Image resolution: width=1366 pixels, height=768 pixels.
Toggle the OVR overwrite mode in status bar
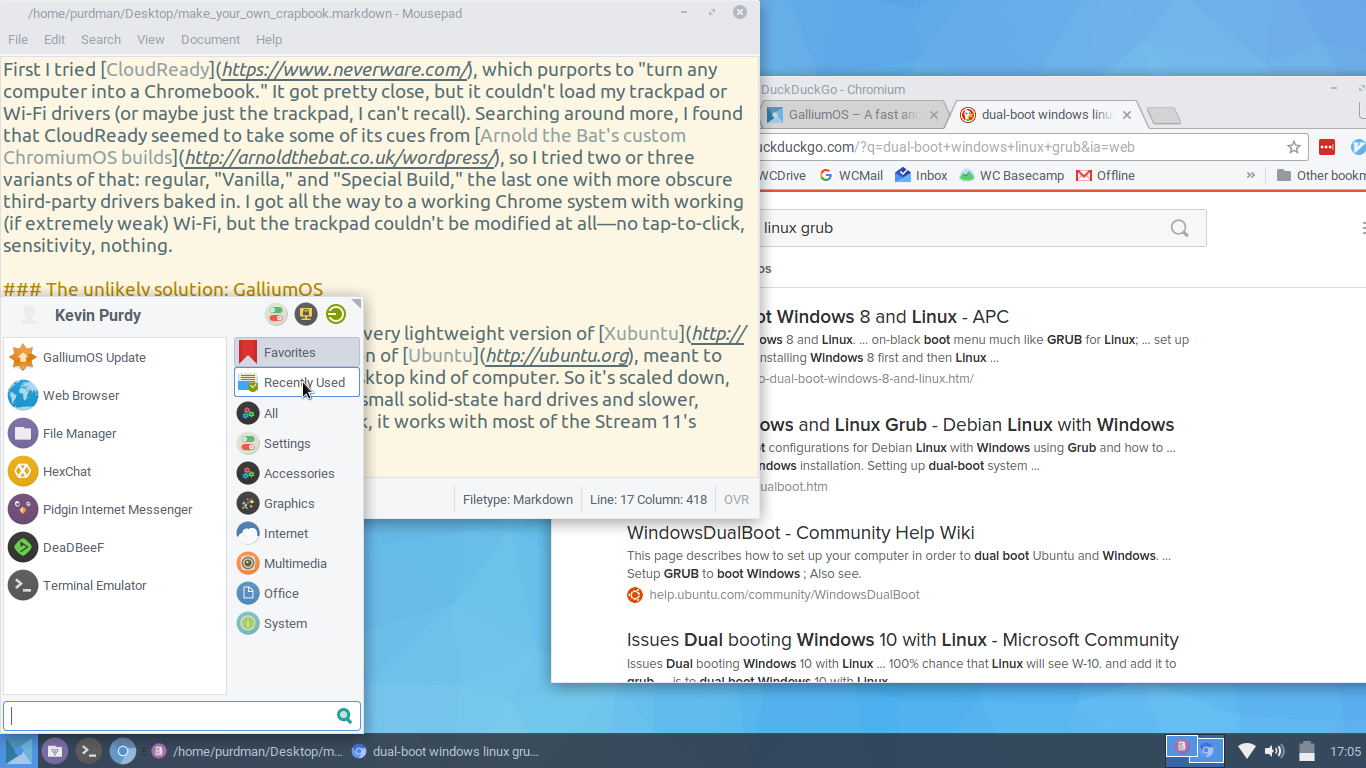737,499
